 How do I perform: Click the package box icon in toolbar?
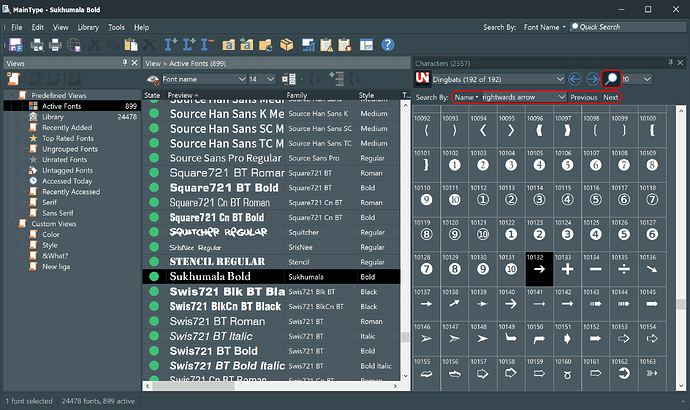[x=287, y=45]
